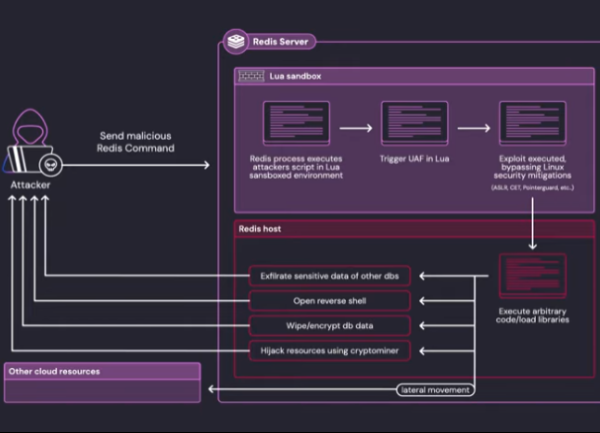Click the 'Open reverse shell' box

tap(329, 301)
